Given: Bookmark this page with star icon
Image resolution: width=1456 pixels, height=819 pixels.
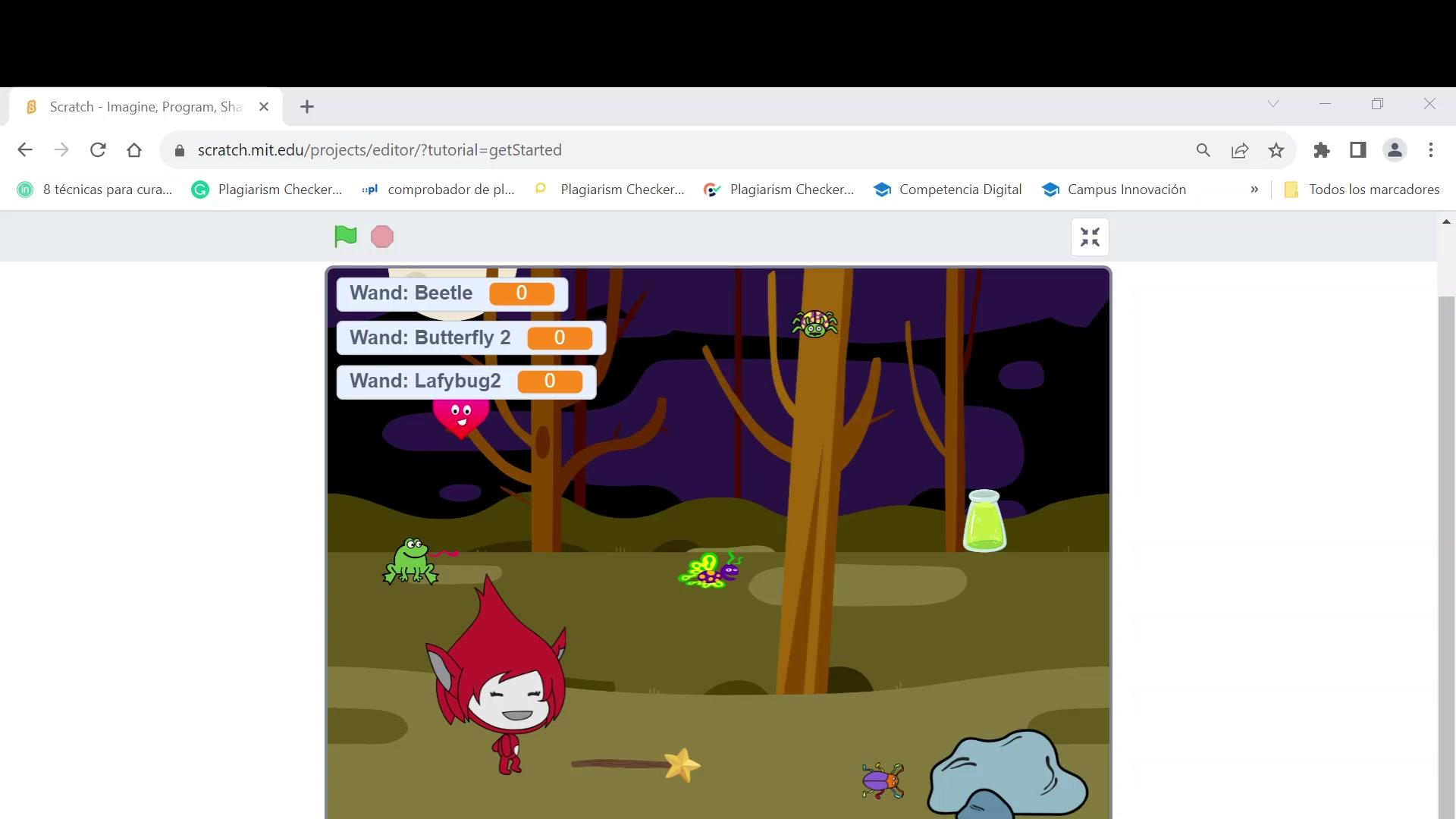Looking at the screenshot, I should (1276, 150).
